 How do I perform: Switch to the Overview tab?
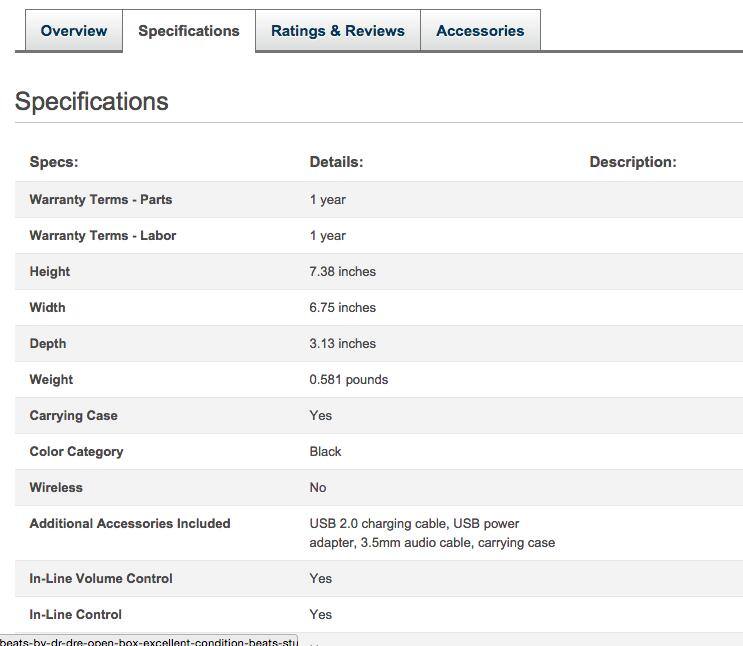click(x=73, y=31)
